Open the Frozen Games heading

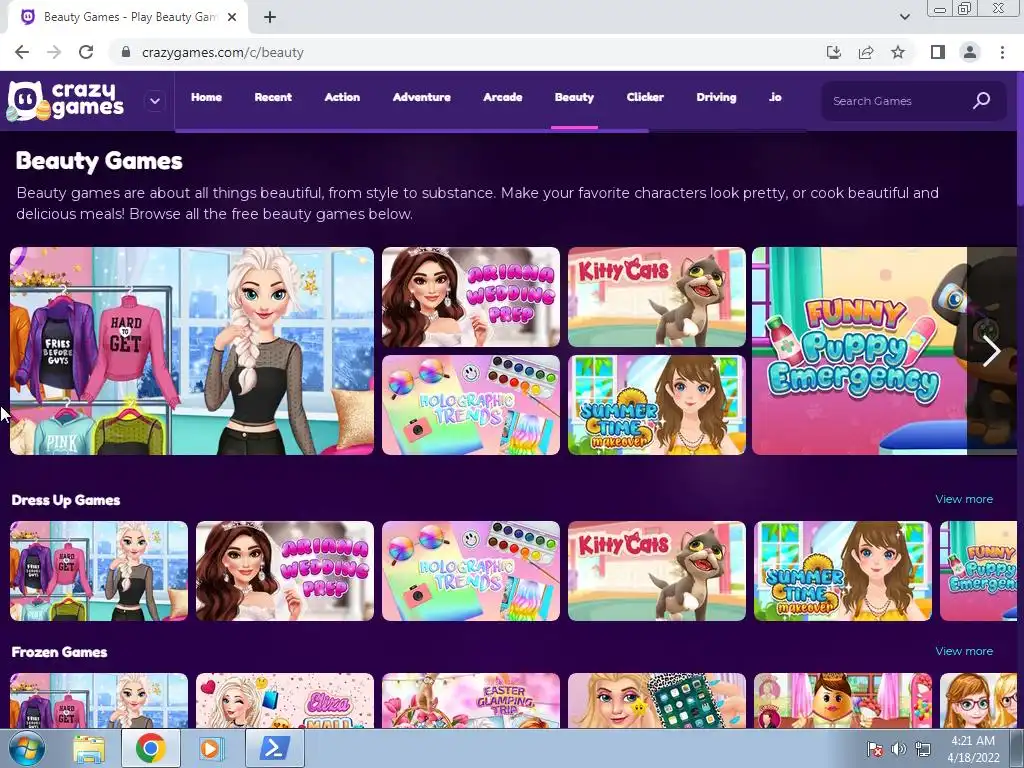coord(59,652)
